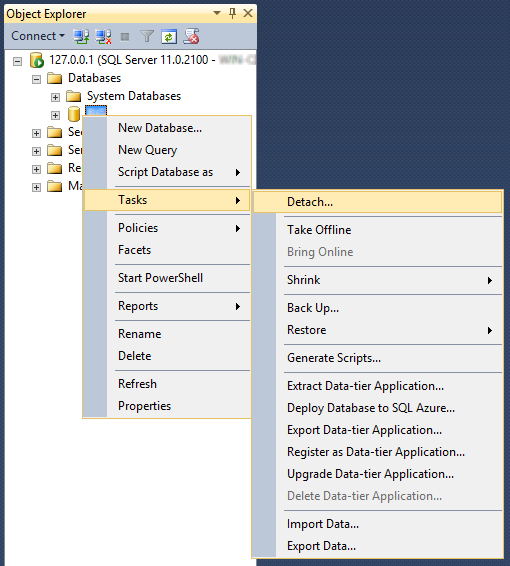The width and height of the screenshot is (510, 566).
Task: Expand the Replication folder node
Action: 36,169
